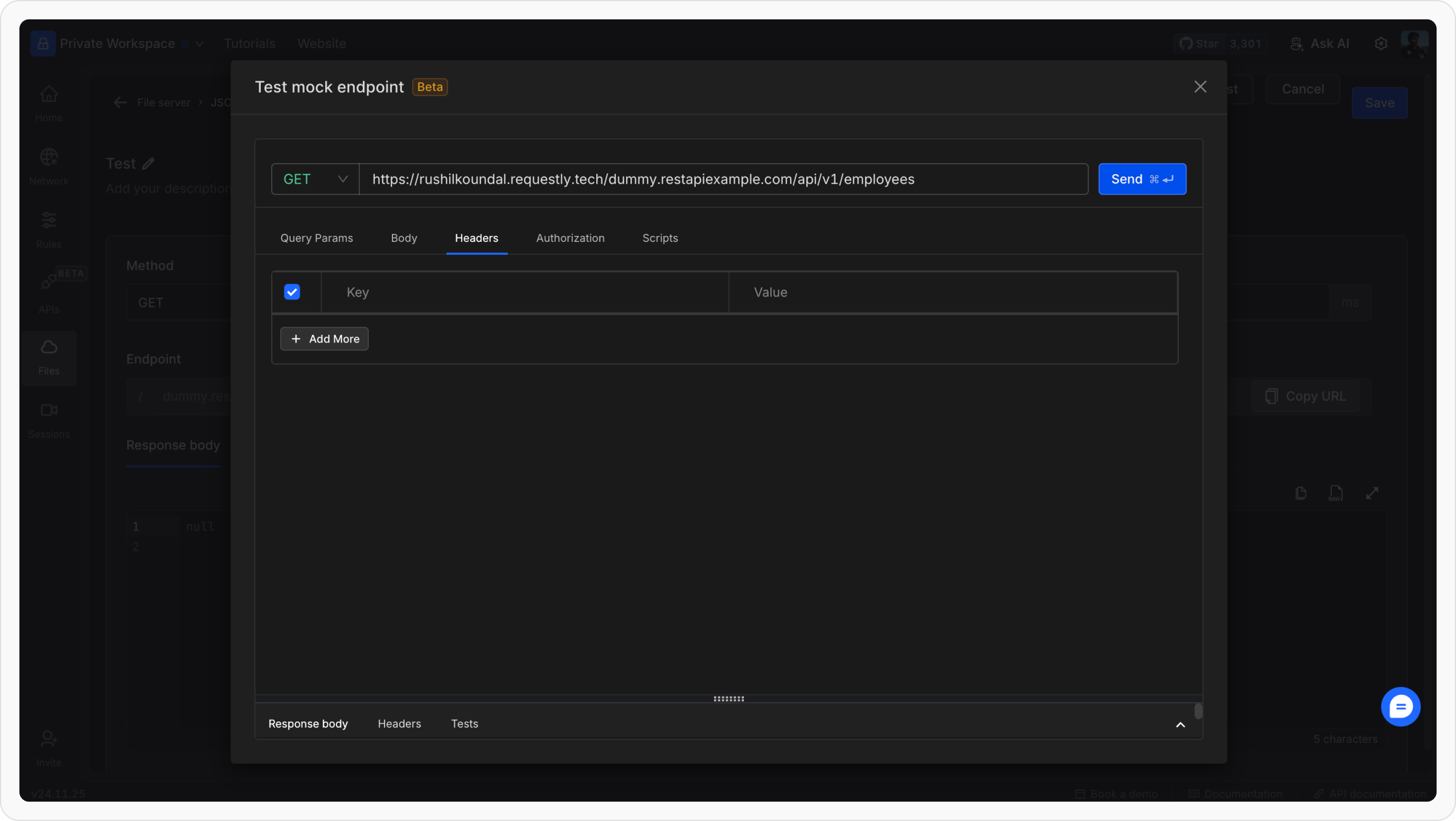The height and width of the screenshot is (821, 1456).
Task: Click the header Key input field
Action: pos(525,292)
